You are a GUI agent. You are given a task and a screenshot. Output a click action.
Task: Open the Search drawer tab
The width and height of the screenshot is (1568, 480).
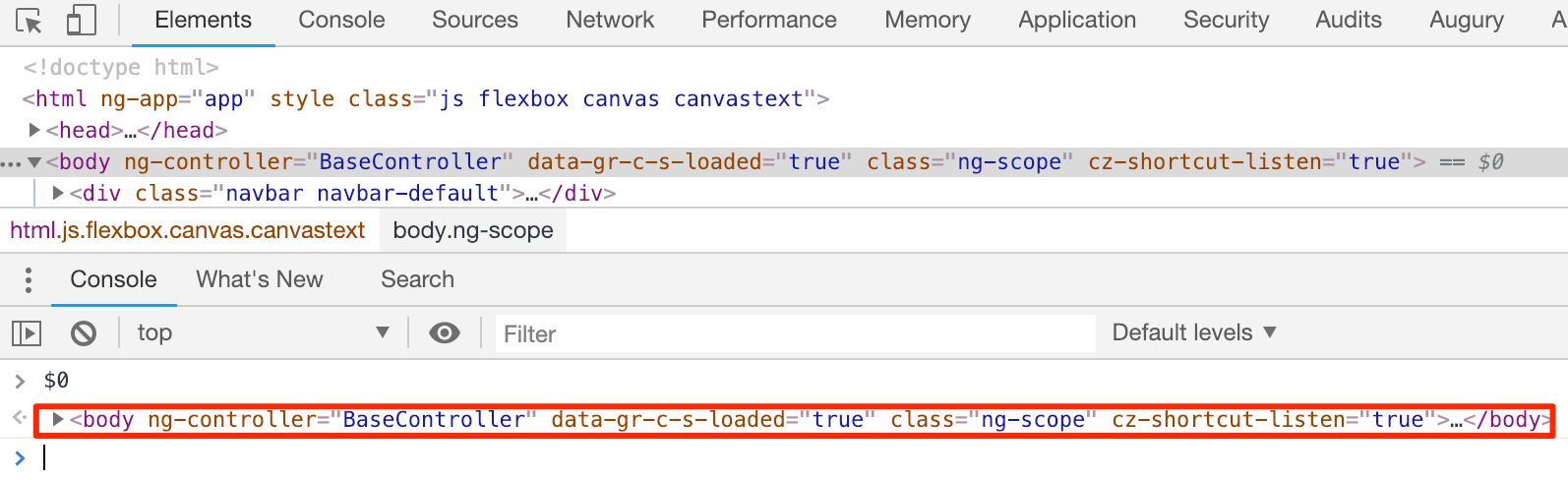tap(417, 279)
